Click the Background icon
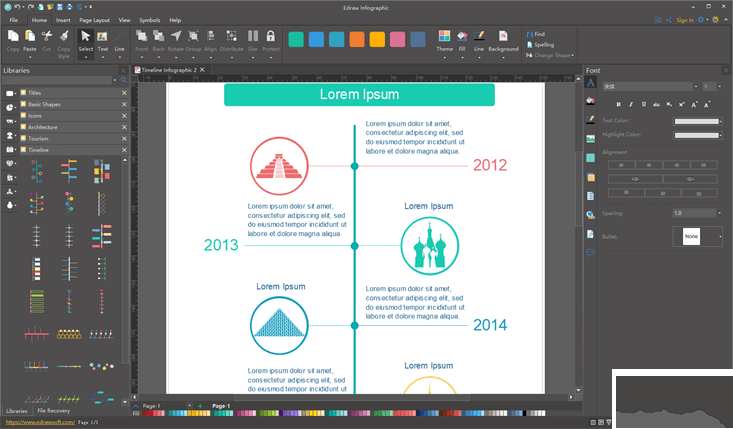The image size is (733, 429). point(503,36)
